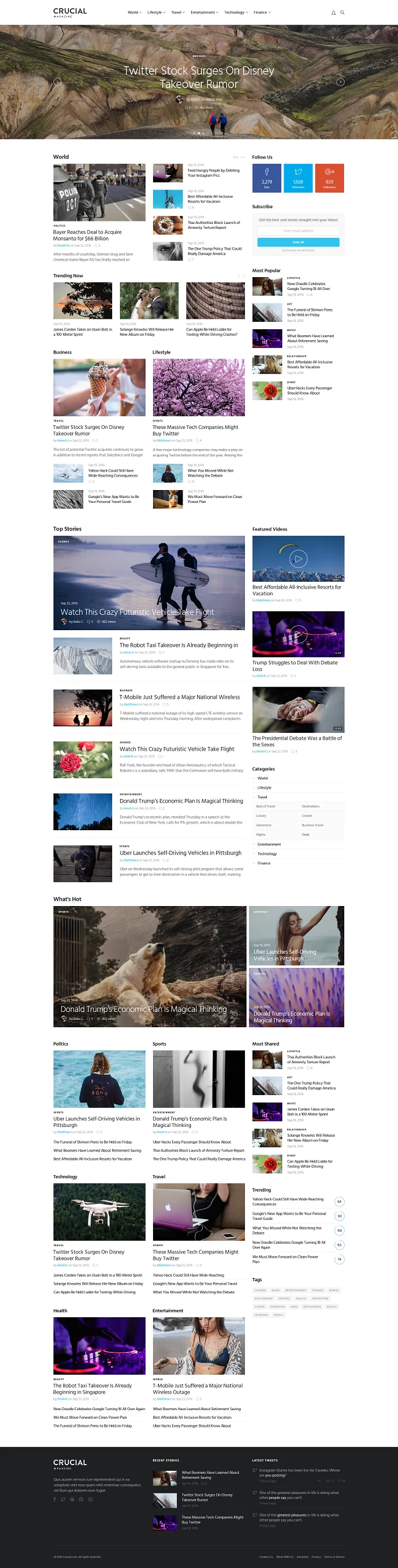
Task: Open the user account icon in header
Action: (334, 12)
